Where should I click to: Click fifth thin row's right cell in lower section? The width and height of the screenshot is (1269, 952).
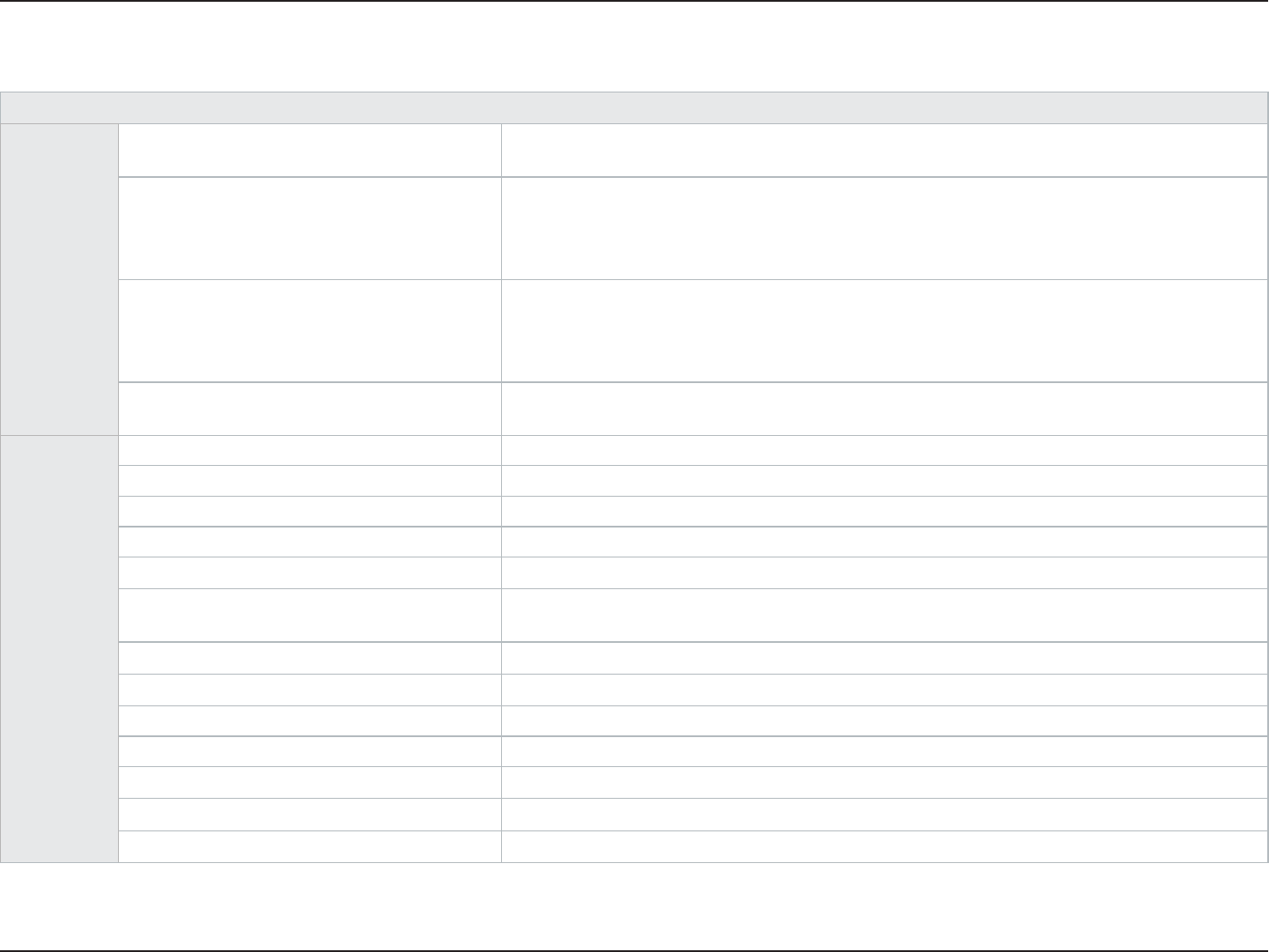884,572
